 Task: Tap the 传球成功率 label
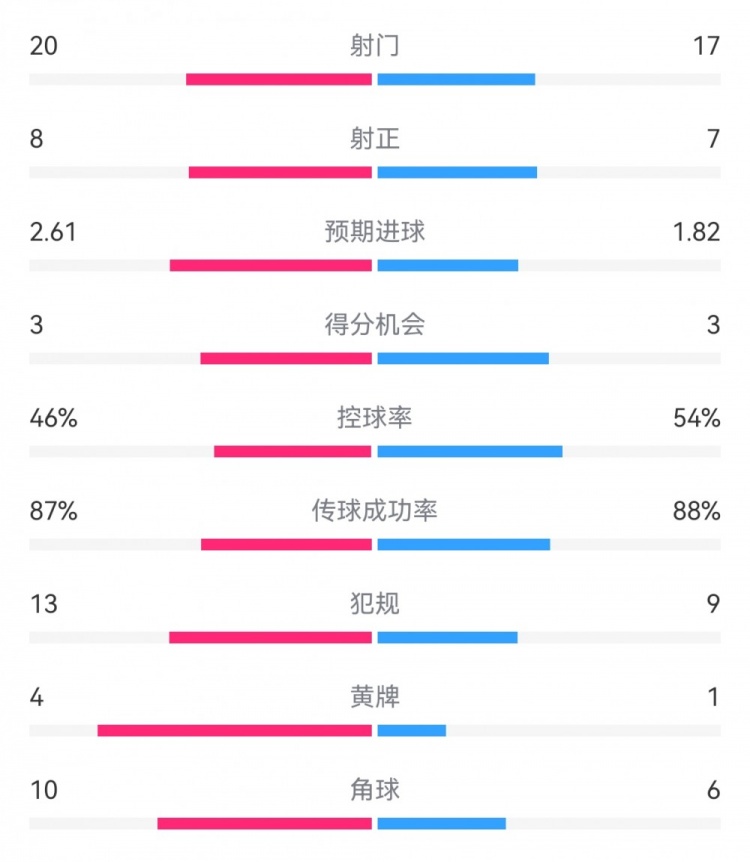click(375, 511)
